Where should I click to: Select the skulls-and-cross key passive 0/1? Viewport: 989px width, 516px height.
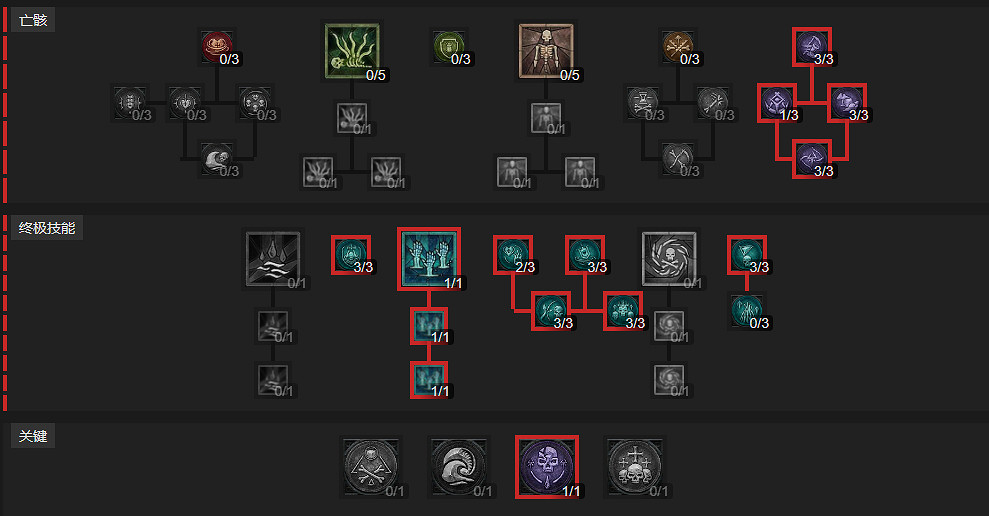(635, 467)
